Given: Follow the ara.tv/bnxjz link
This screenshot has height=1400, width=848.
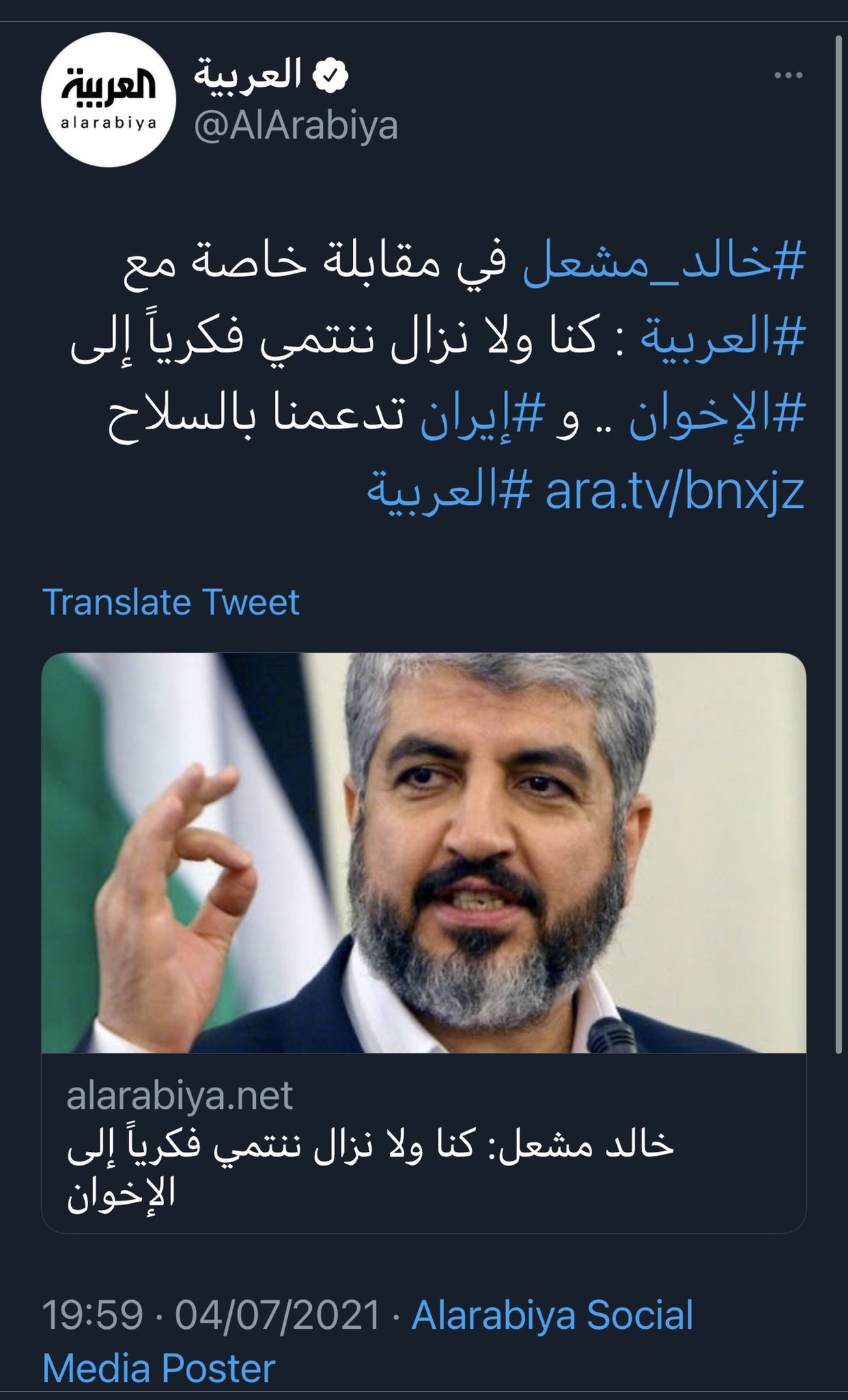Looking at the screenshot, I should point(675,492).
